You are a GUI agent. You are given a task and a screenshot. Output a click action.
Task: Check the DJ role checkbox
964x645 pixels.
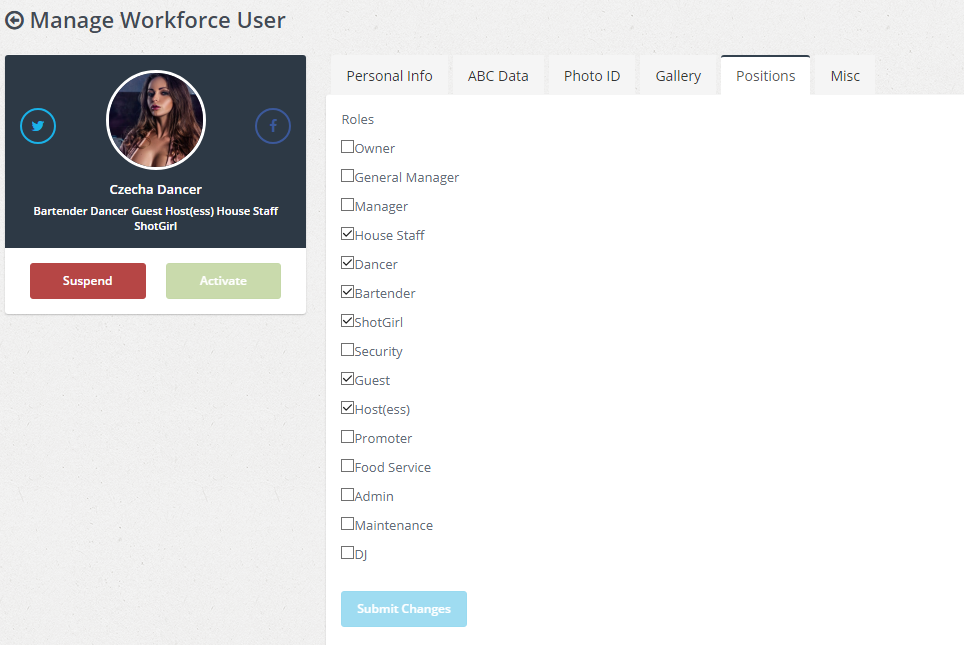click(347, 553)
